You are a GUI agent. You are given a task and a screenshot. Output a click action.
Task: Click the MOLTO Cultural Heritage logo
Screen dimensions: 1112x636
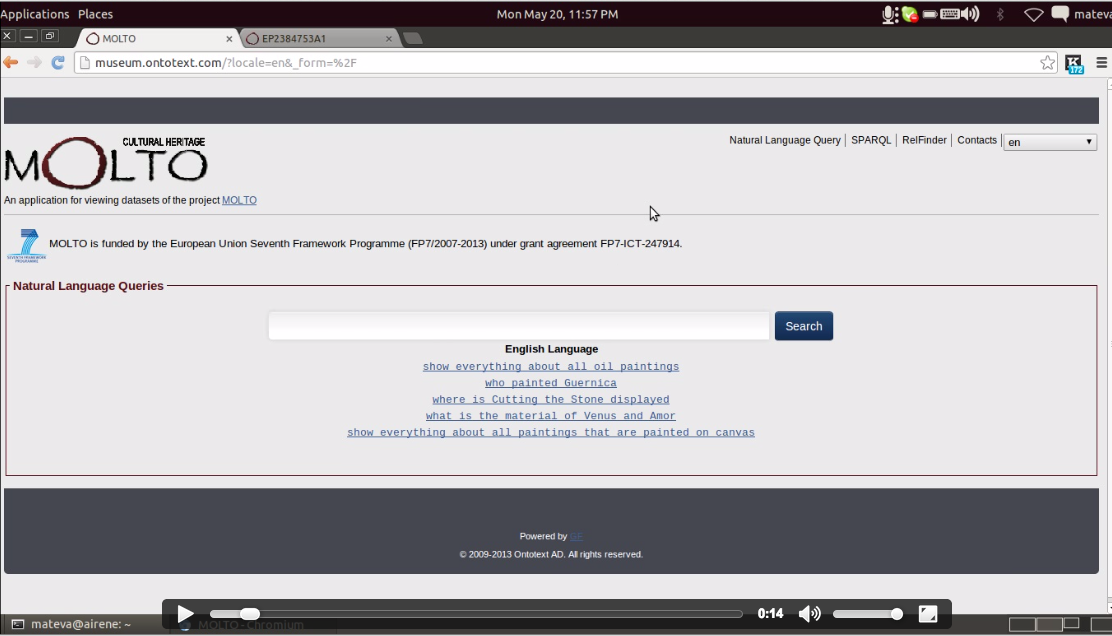[106, 162]
